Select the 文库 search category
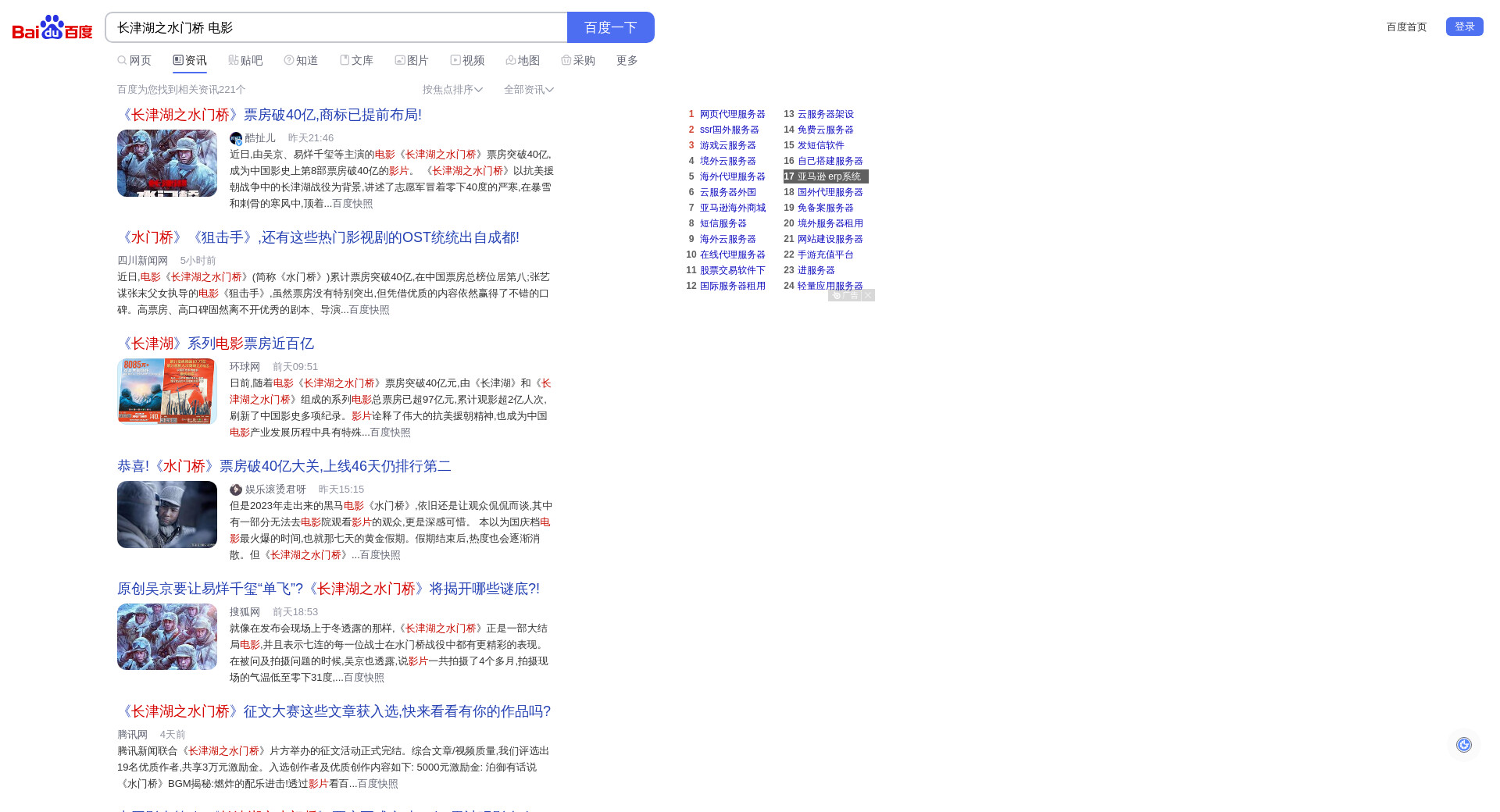 coord(356,61)
